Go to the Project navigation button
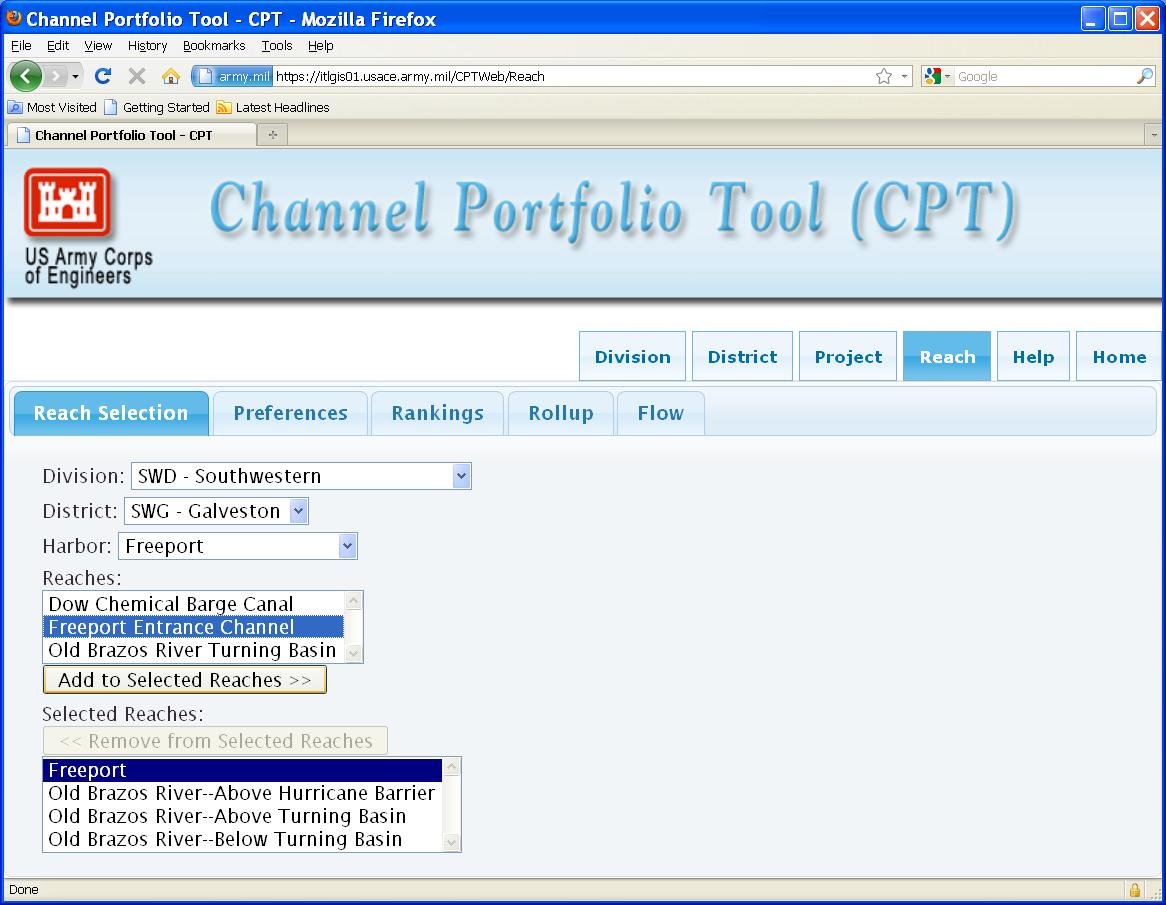Viewport: 1166px width, 905px height. pyautogui.click(x=848, y=356)
